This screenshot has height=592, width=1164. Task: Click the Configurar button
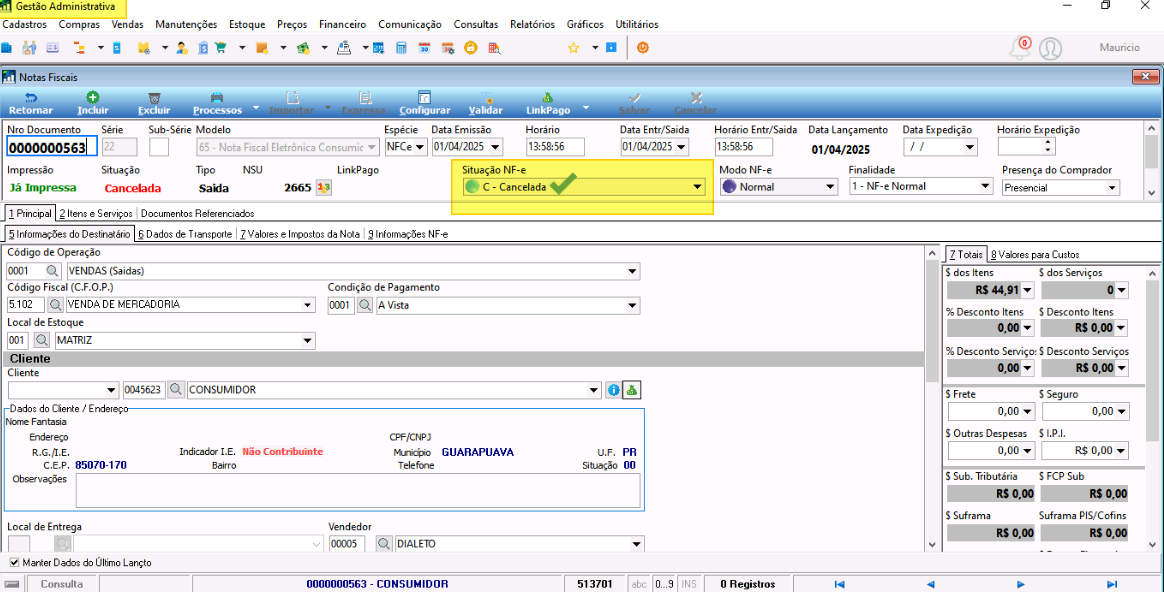tap(425, 103)
